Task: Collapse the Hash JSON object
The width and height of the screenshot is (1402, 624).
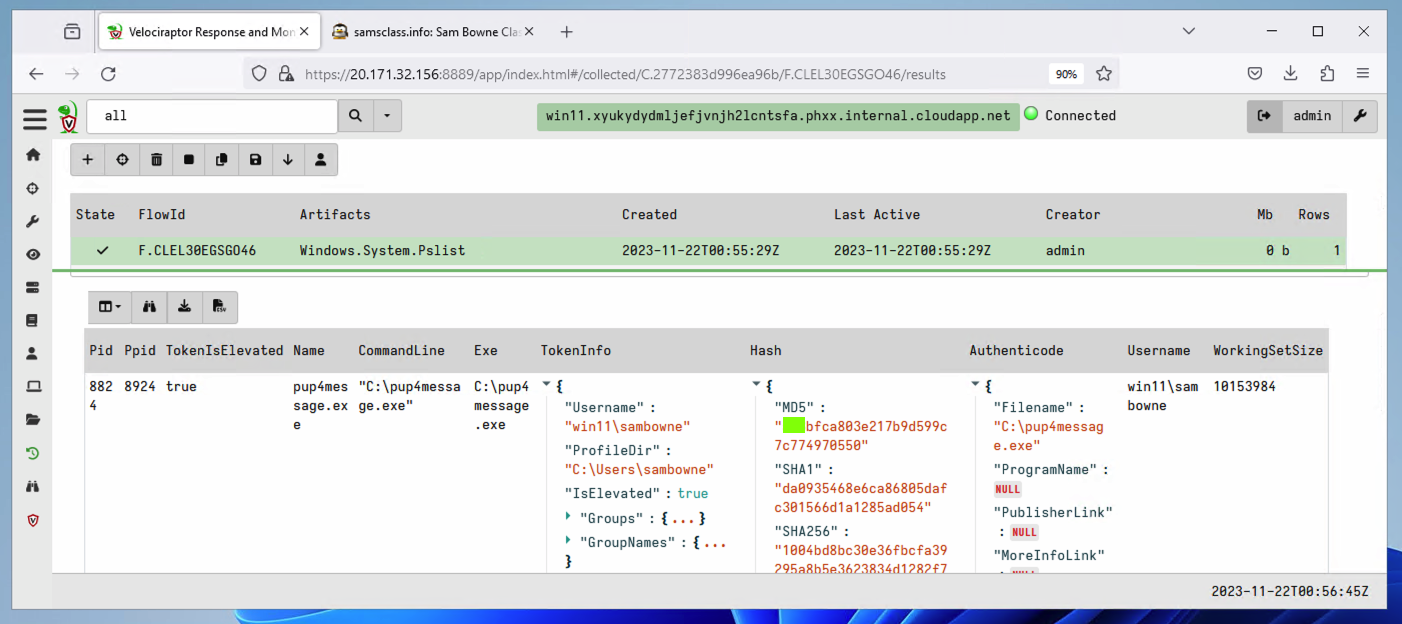Action: coord(756,385)
